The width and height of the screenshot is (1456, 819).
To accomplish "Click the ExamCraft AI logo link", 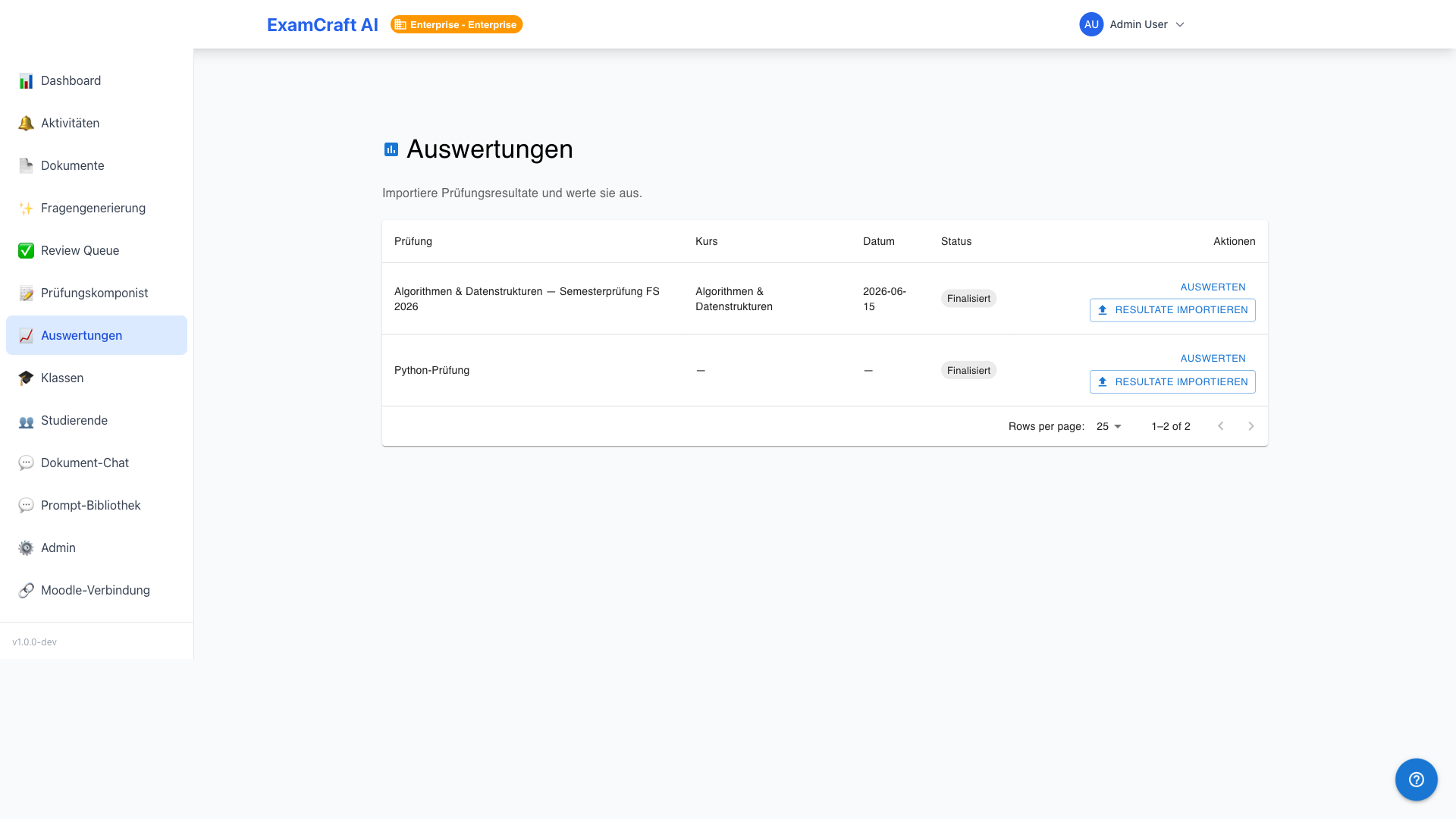I will pos(322,24).
